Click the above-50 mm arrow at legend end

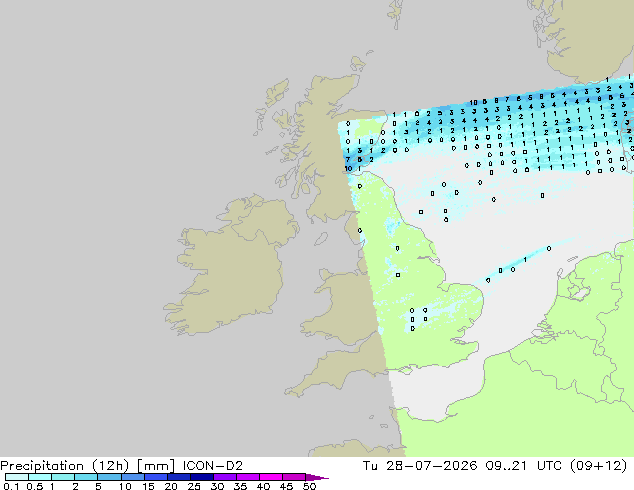pyautogui.click(x=317, y=477)
